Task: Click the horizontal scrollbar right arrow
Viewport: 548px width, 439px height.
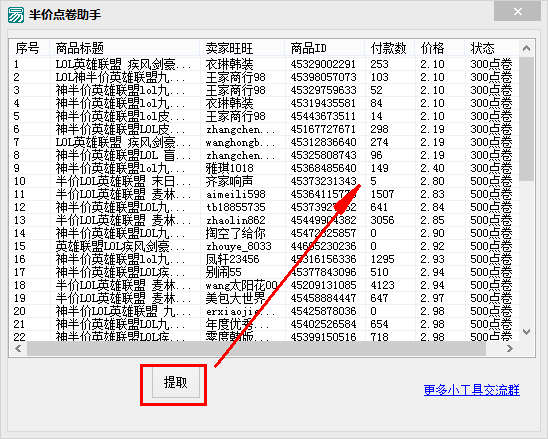Action: coord(510,348)
